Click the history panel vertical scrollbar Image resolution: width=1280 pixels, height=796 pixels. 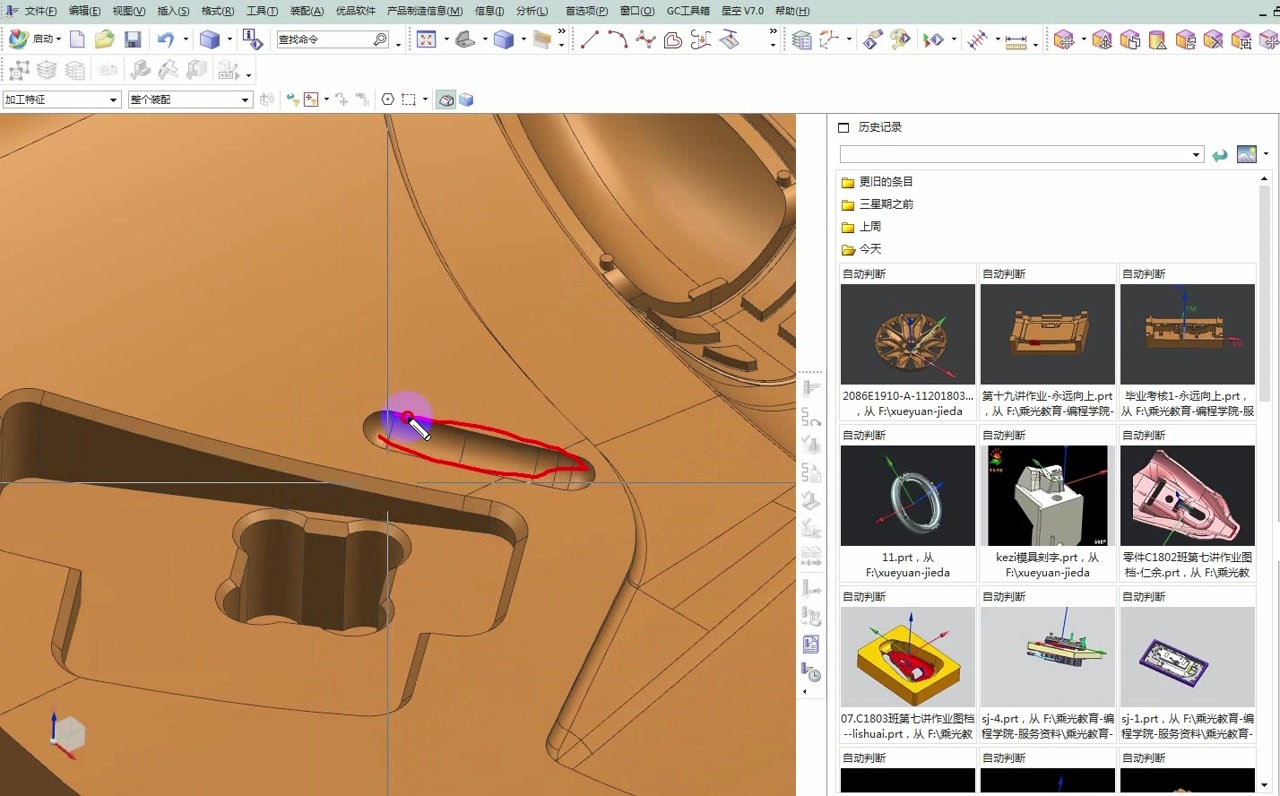click(1266, 480)
